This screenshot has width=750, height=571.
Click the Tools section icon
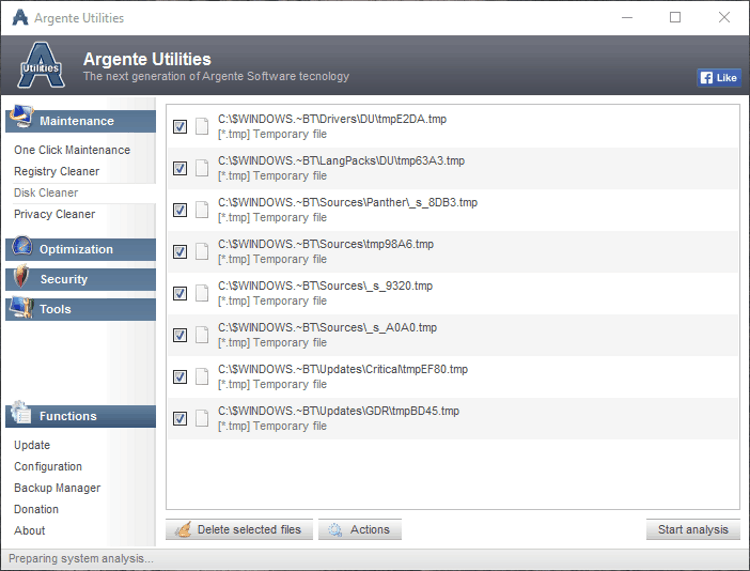[x=22, y=307]
